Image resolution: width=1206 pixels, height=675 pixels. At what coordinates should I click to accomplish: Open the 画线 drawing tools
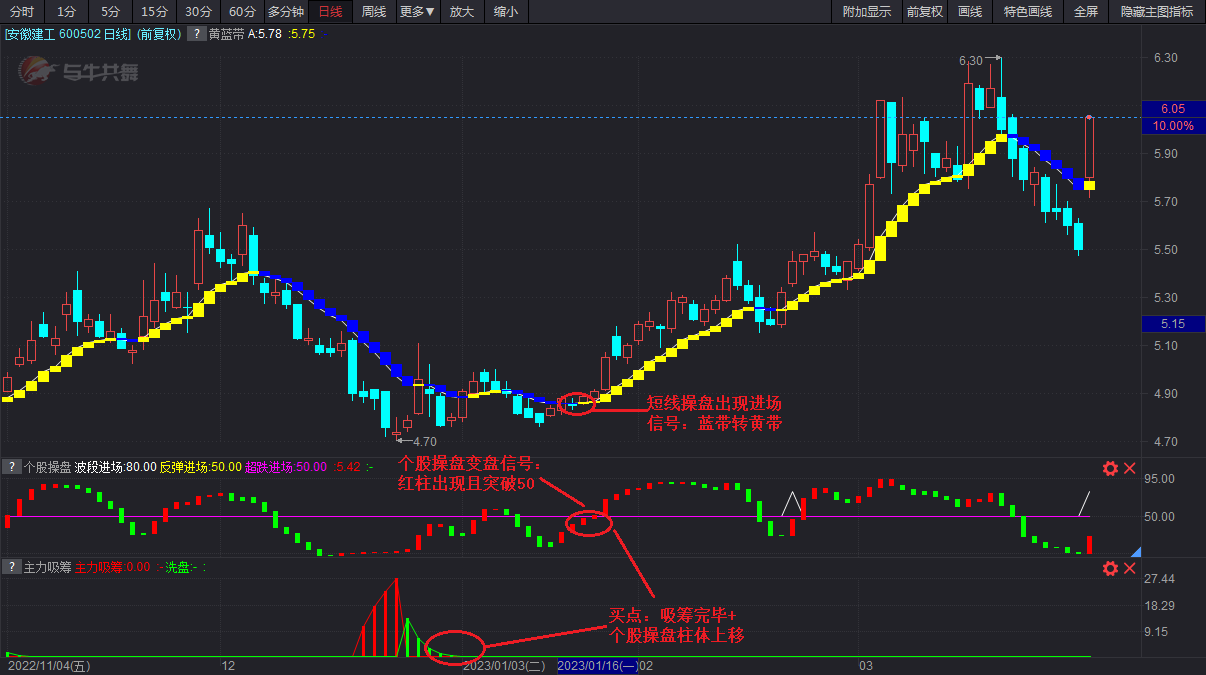970,12
